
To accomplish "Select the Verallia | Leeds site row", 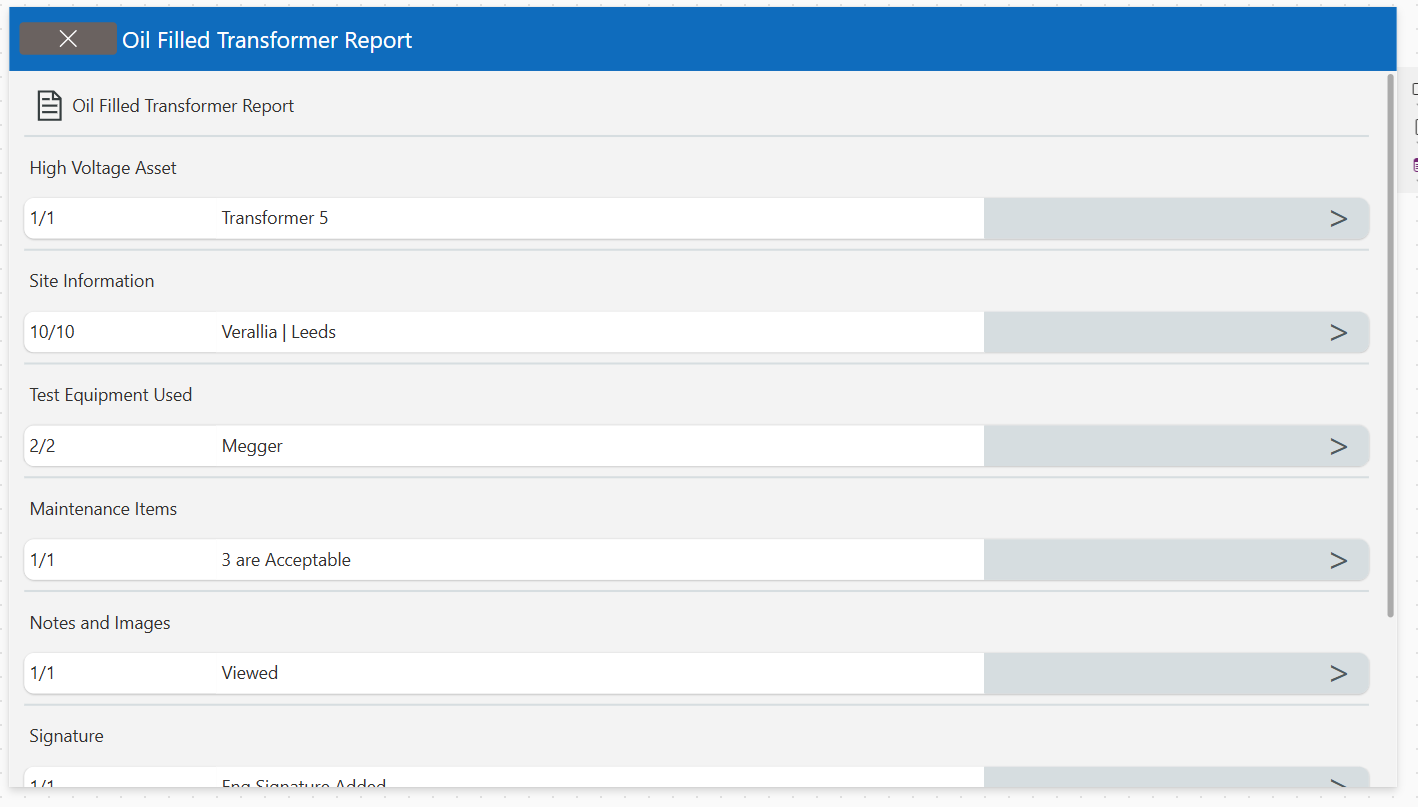I will pos(500,332).
